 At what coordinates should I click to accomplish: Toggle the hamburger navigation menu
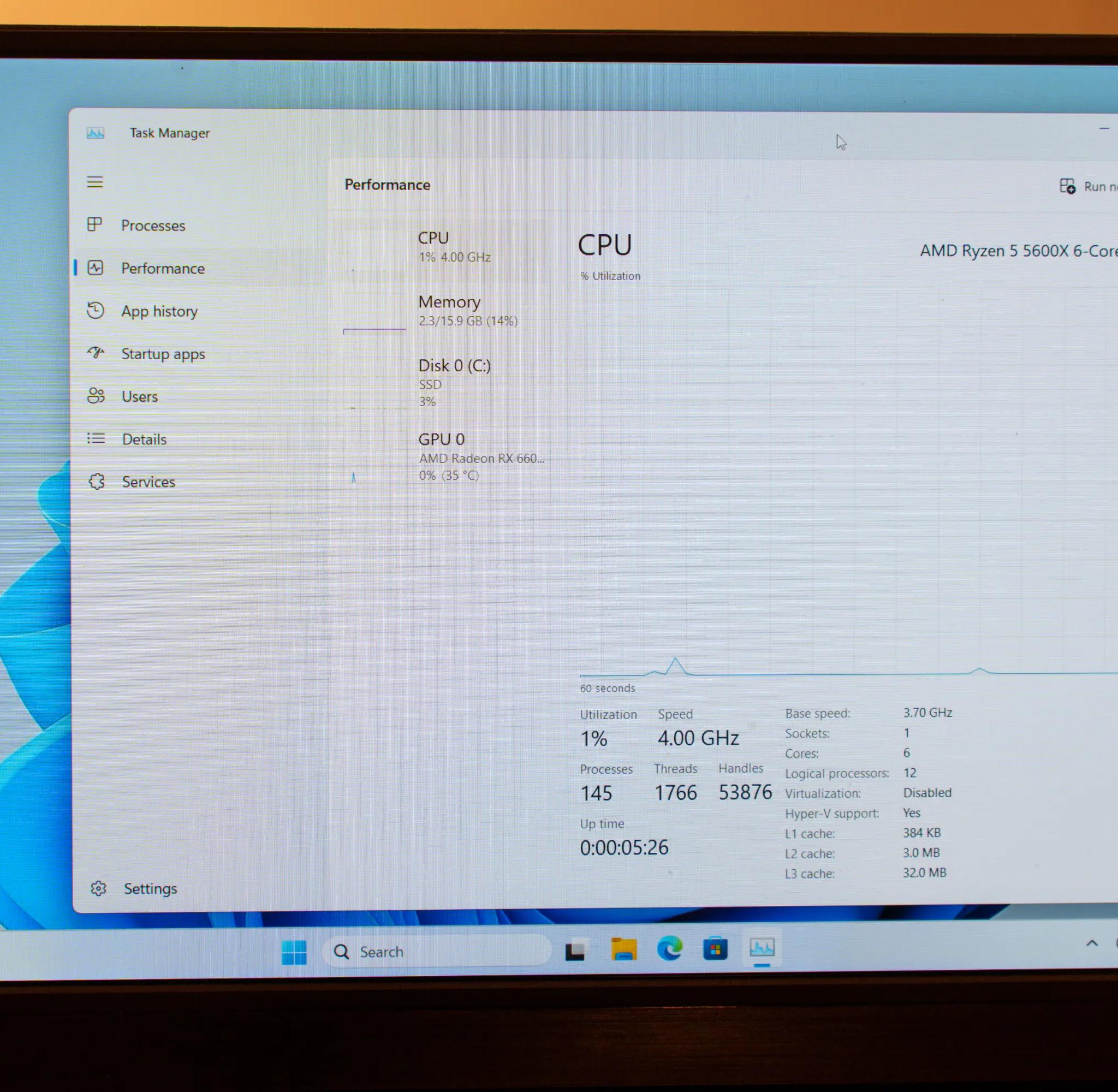click(x=95, y=182)
